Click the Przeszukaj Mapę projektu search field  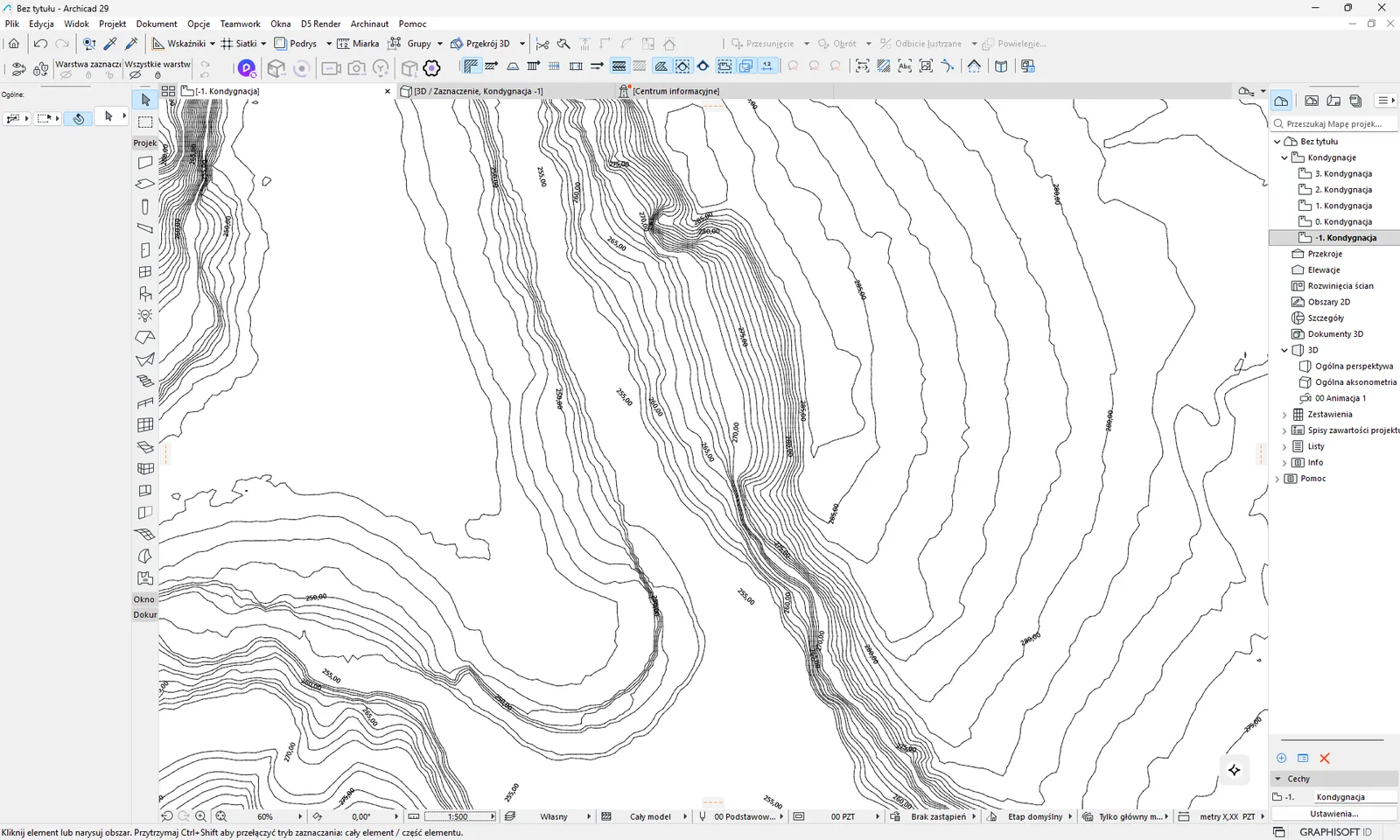coord(1334,124)
